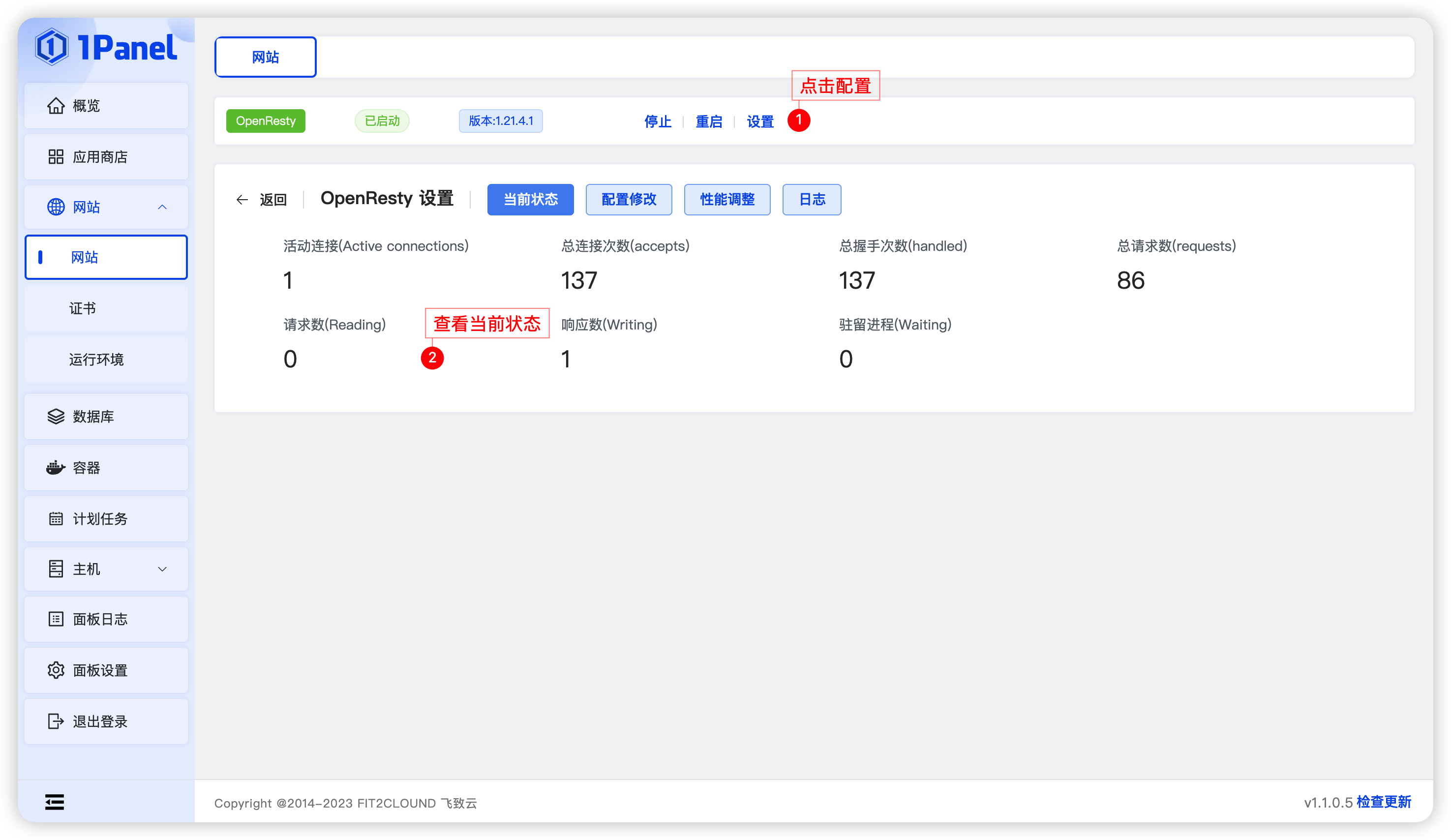Switch to the 性能调整 tab
This screenshot has height=840, width=1451.
[x=726, y=199]
